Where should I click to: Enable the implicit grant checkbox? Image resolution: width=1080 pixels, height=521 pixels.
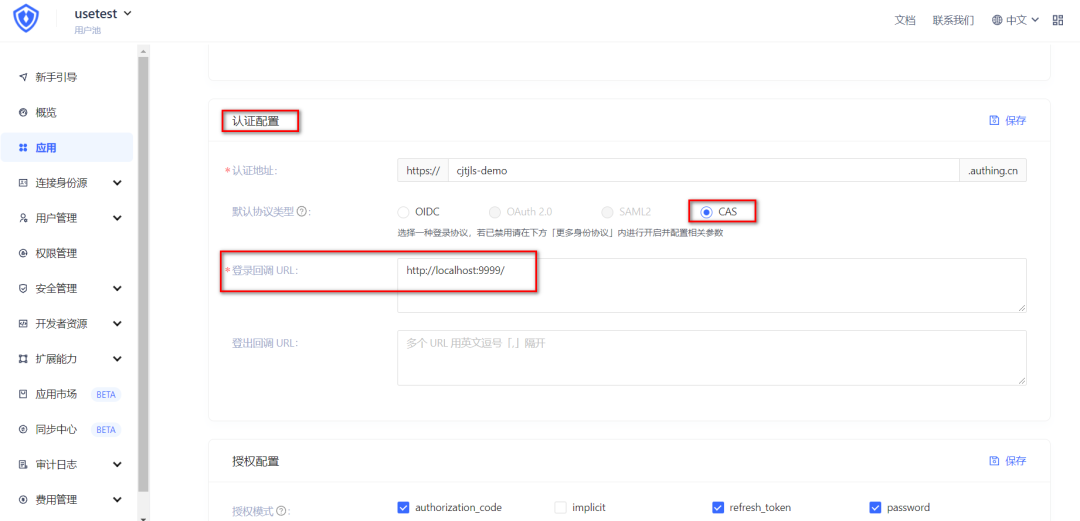561,508
